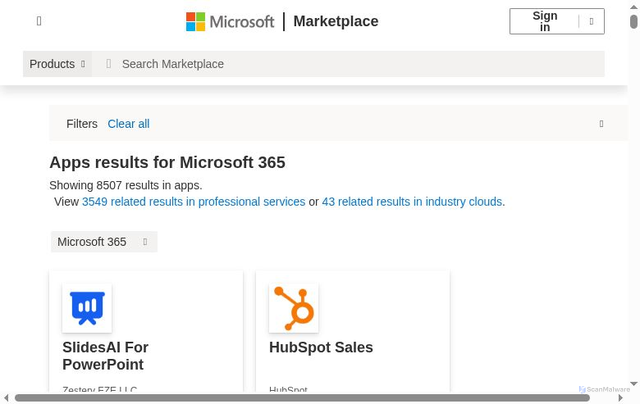Expand the Sign in dropdown arrow
Viewport: 640px width, 404px height.
pyautogui.click(x=591, y=21)
